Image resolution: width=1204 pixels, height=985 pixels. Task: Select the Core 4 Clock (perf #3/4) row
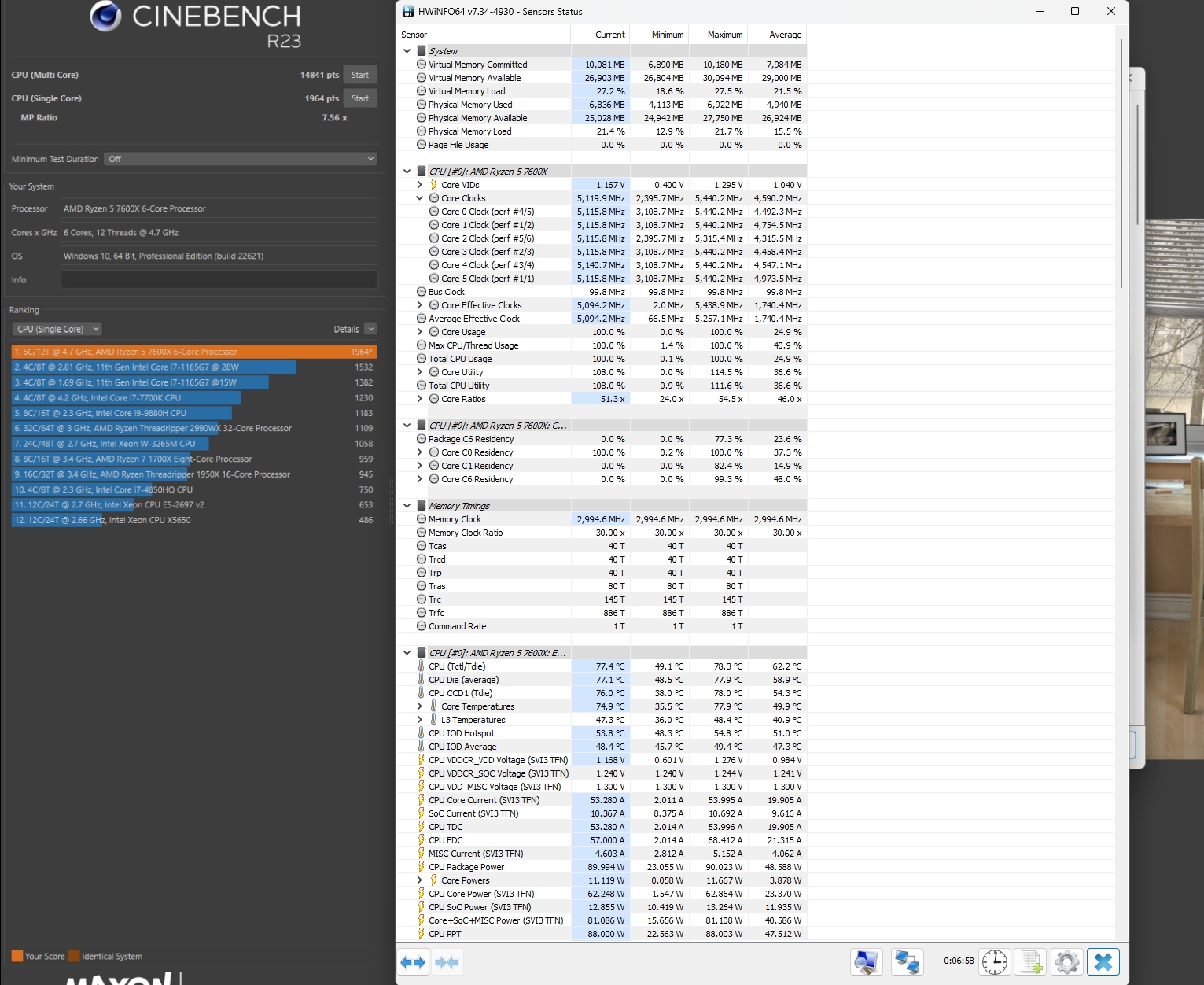point(602,265)
